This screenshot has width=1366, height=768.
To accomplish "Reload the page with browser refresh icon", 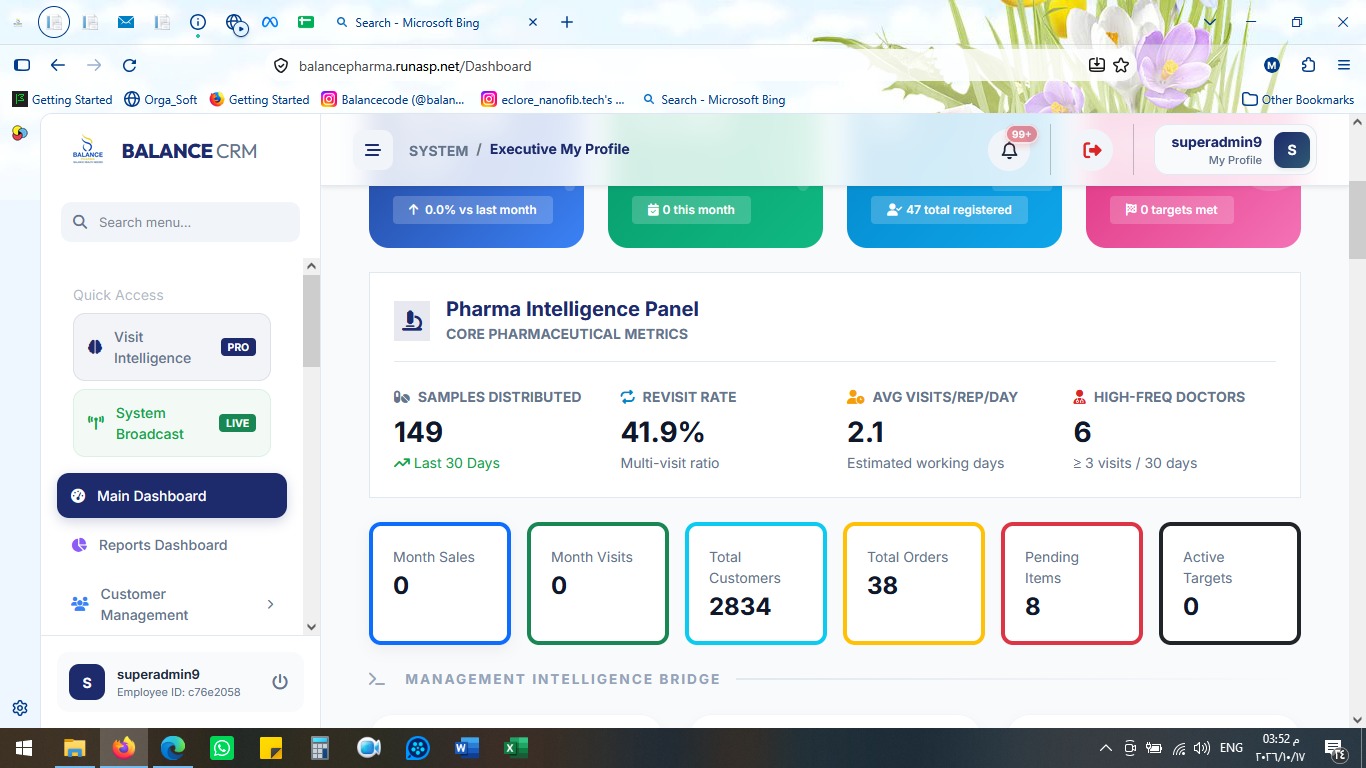I will pyautogui.click(x=129, y=65).
